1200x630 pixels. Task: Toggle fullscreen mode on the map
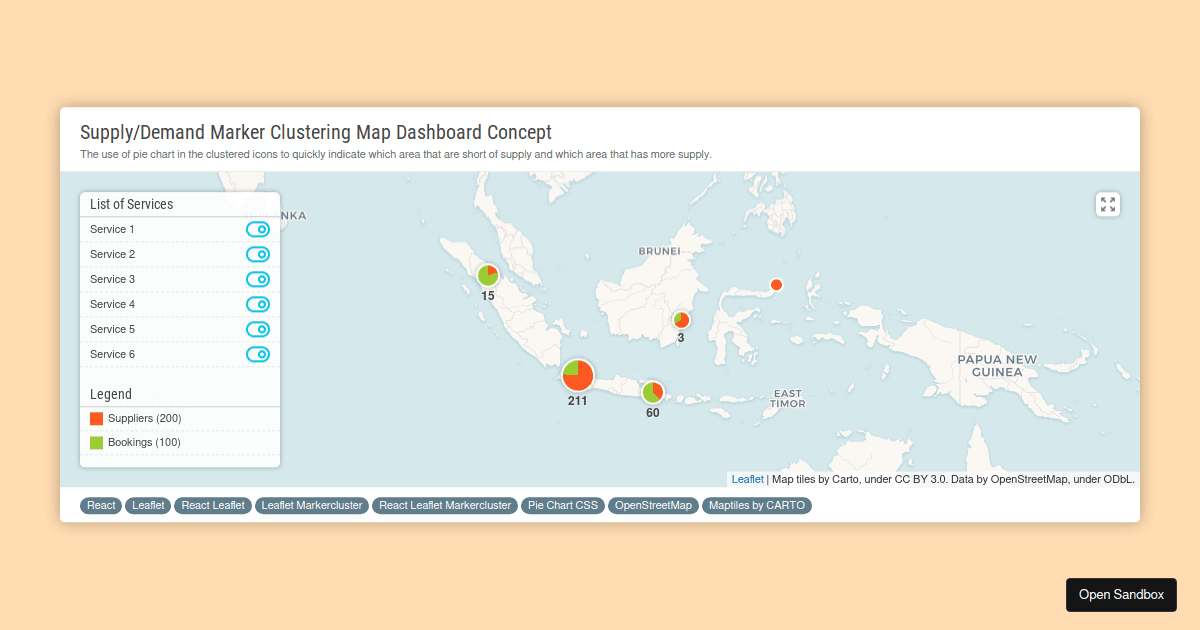(1108, 204)
